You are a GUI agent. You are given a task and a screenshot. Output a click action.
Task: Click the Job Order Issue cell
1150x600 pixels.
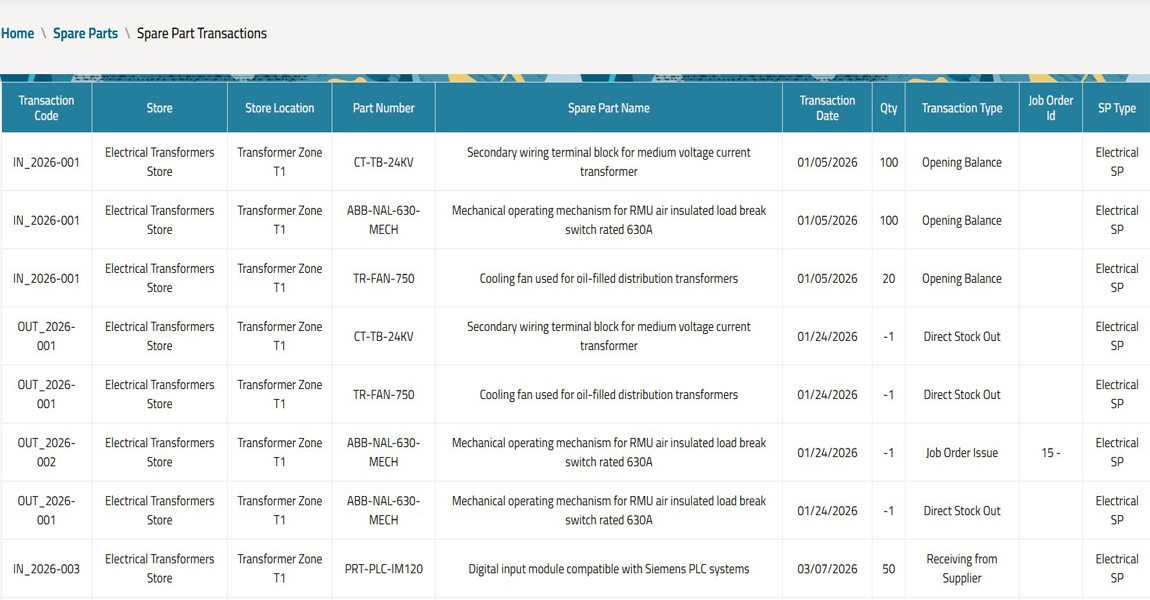pos(961,453)
